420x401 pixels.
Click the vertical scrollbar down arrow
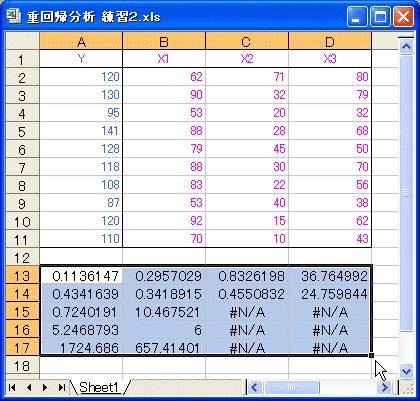coord(406,371)
